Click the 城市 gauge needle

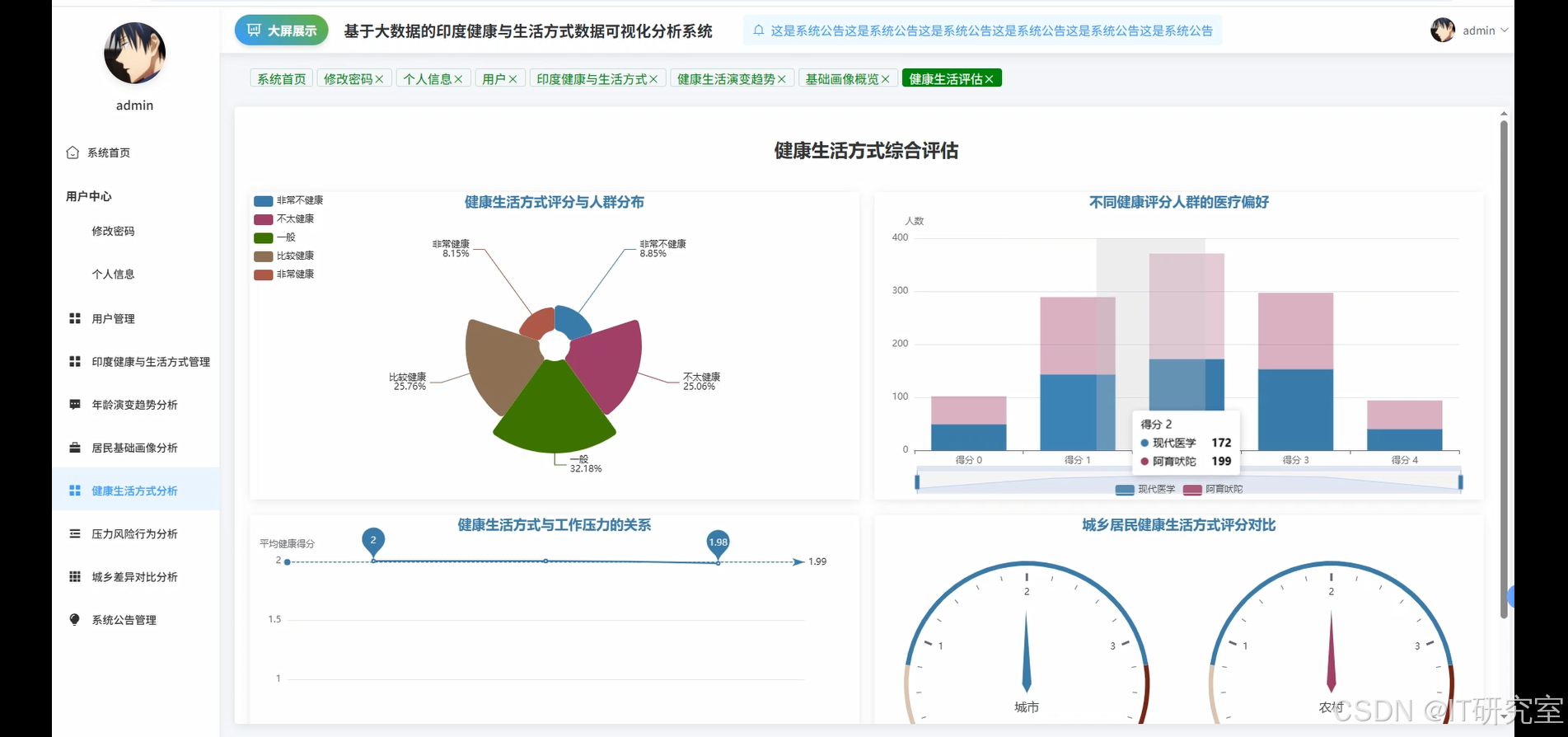click(x=1027, y=650)
